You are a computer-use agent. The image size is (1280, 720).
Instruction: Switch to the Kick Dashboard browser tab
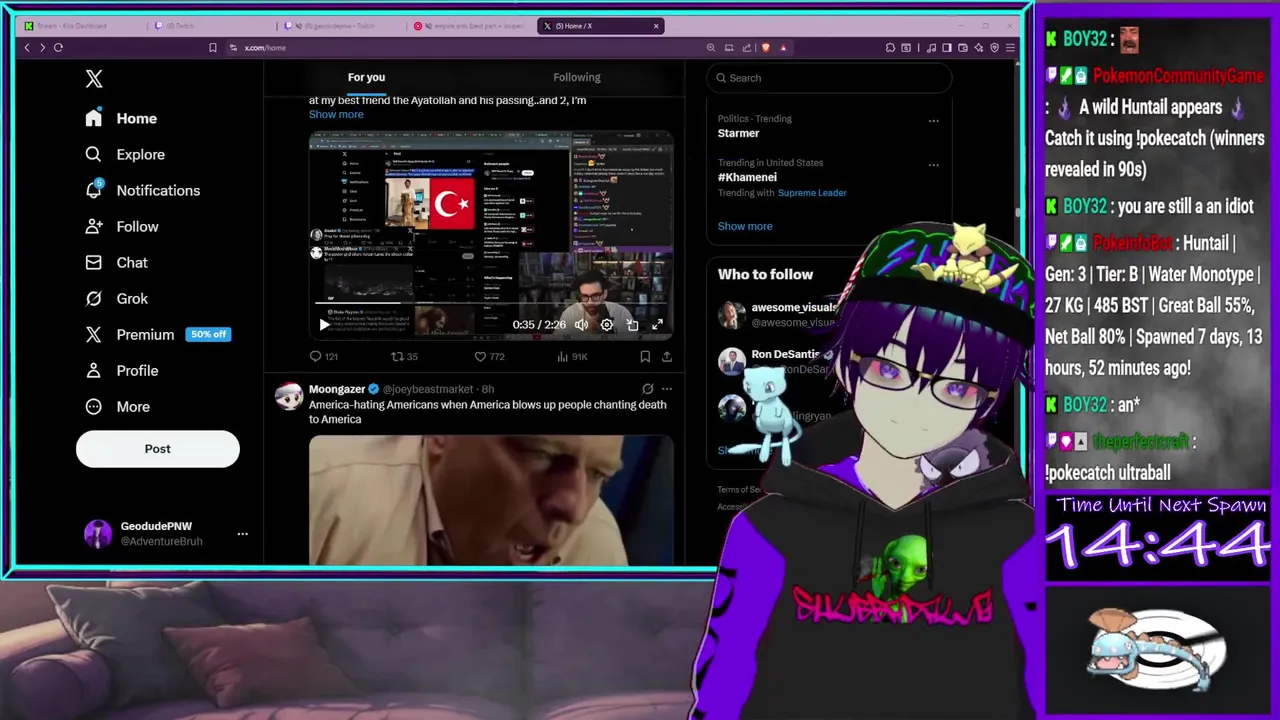pyautogui.click(x=80, y=26)
